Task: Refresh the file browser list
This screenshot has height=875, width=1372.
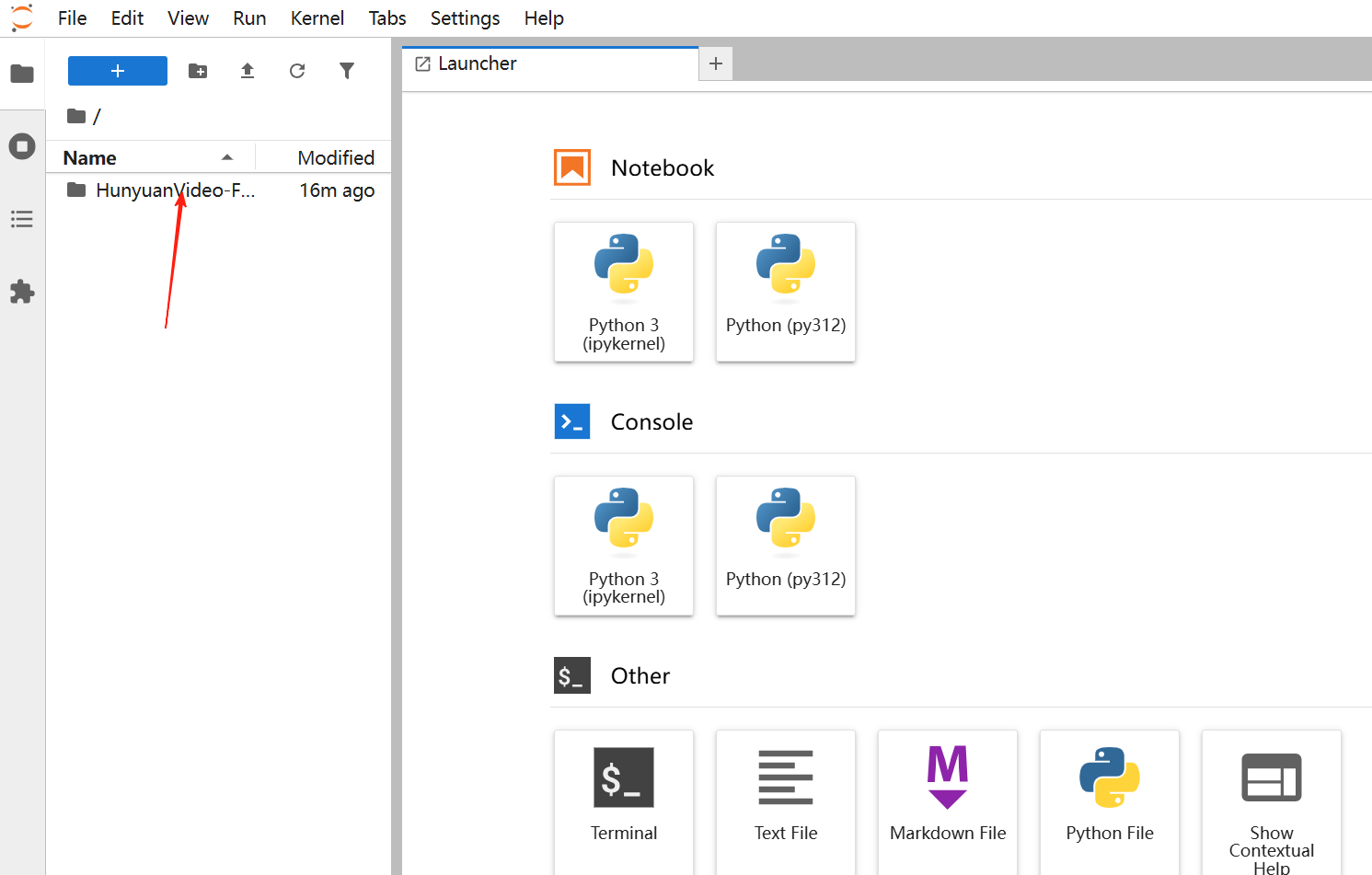Action: [x=297, y=71]
